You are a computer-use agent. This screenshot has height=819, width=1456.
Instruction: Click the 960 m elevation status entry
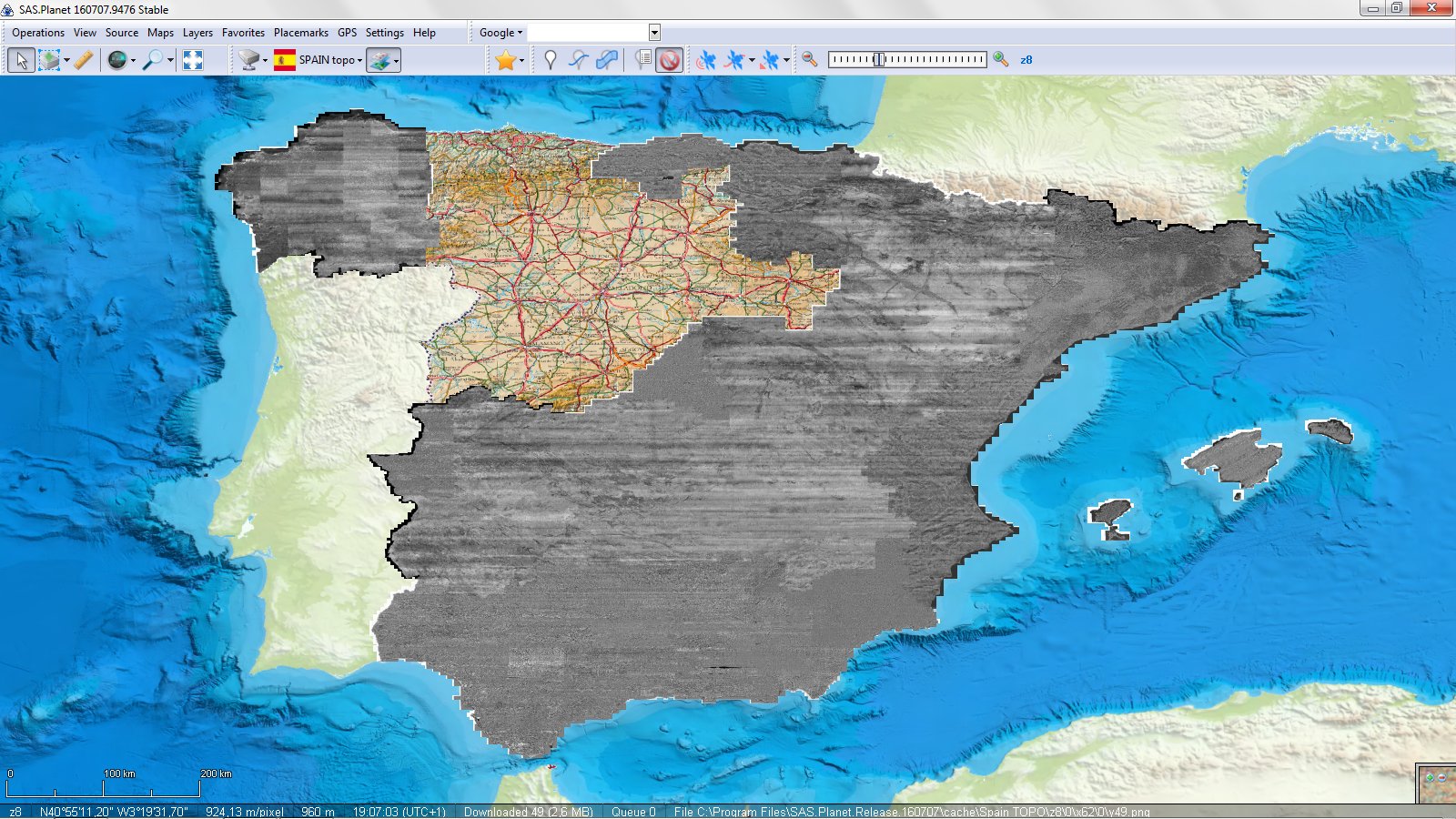tap(318, 812)
